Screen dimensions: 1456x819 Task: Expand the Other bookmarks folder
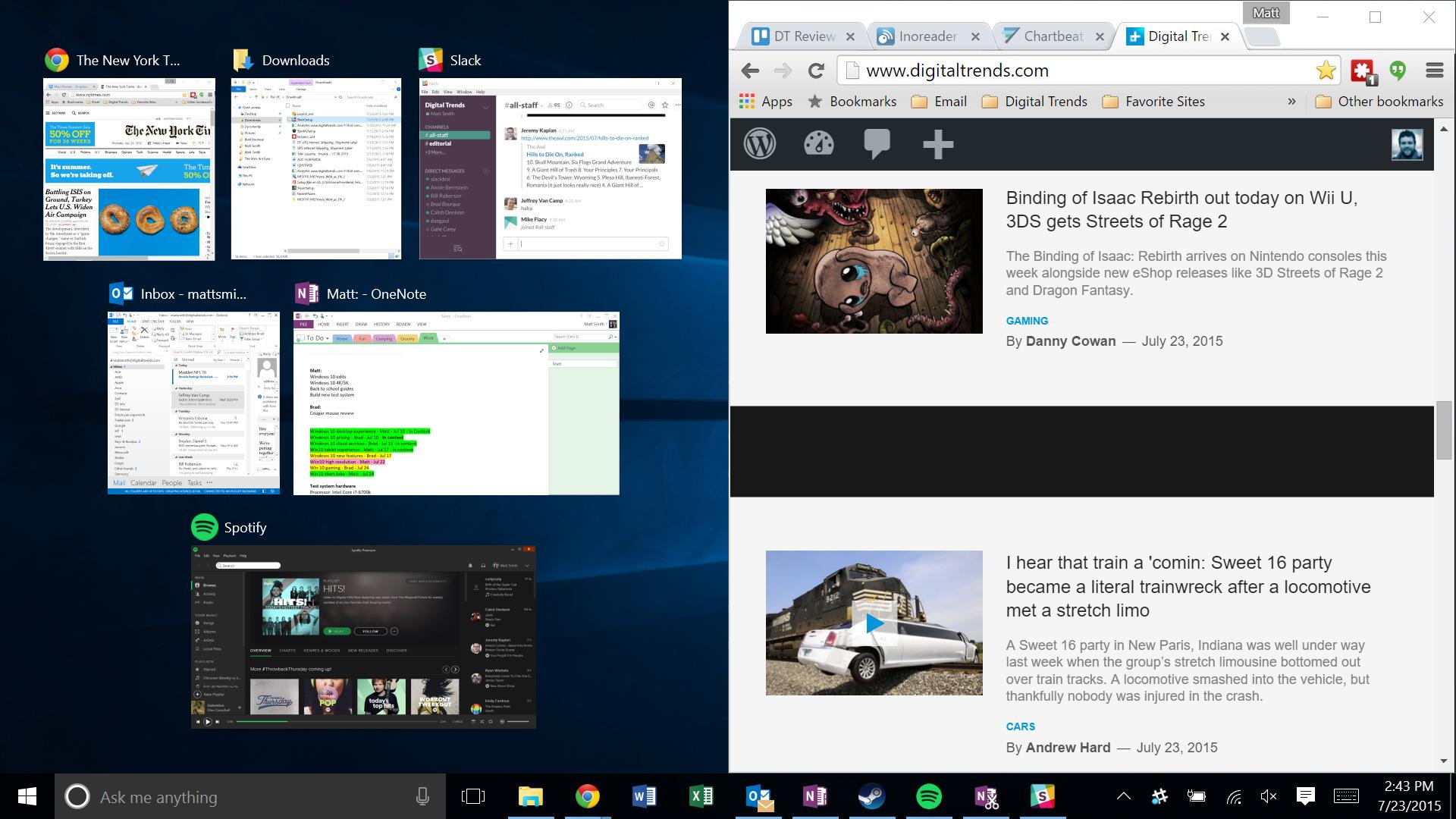pyautogui.click(x=1381, y=101)
